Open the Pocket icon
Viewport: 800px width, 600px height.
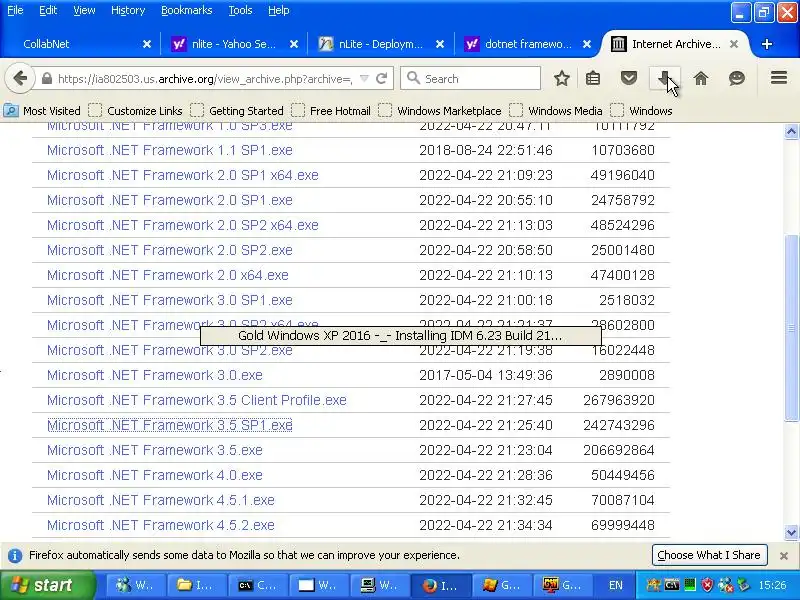[x=629, y=79]
